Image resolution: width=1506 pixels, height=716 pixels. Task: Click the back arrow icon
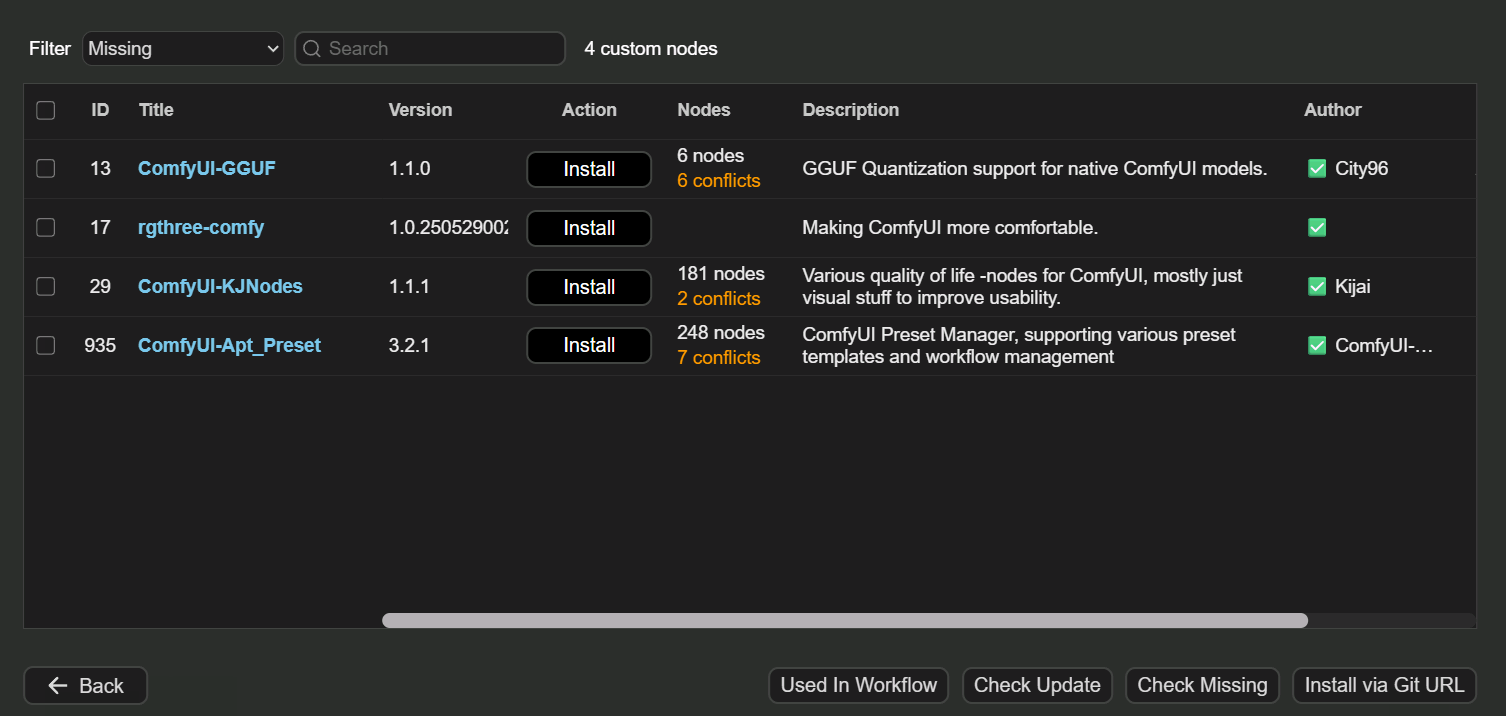pyautogui.click(x=58, y=686)
